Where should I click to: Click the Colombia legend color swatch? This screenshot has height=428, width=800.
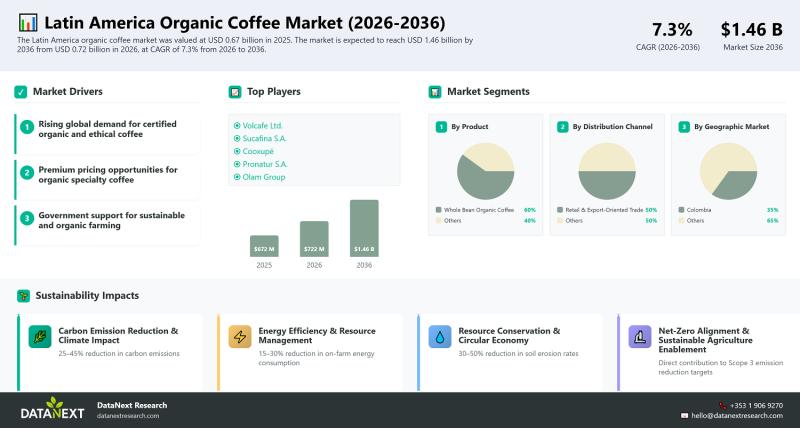tap(680, 210)
